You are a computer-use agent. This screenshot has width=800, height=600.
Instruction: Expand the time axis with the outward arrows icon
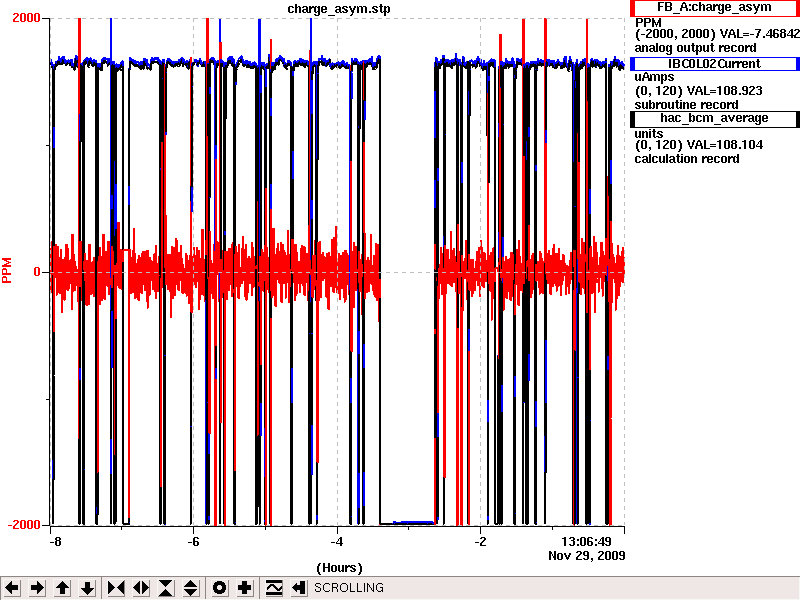[x=141, y=588]
